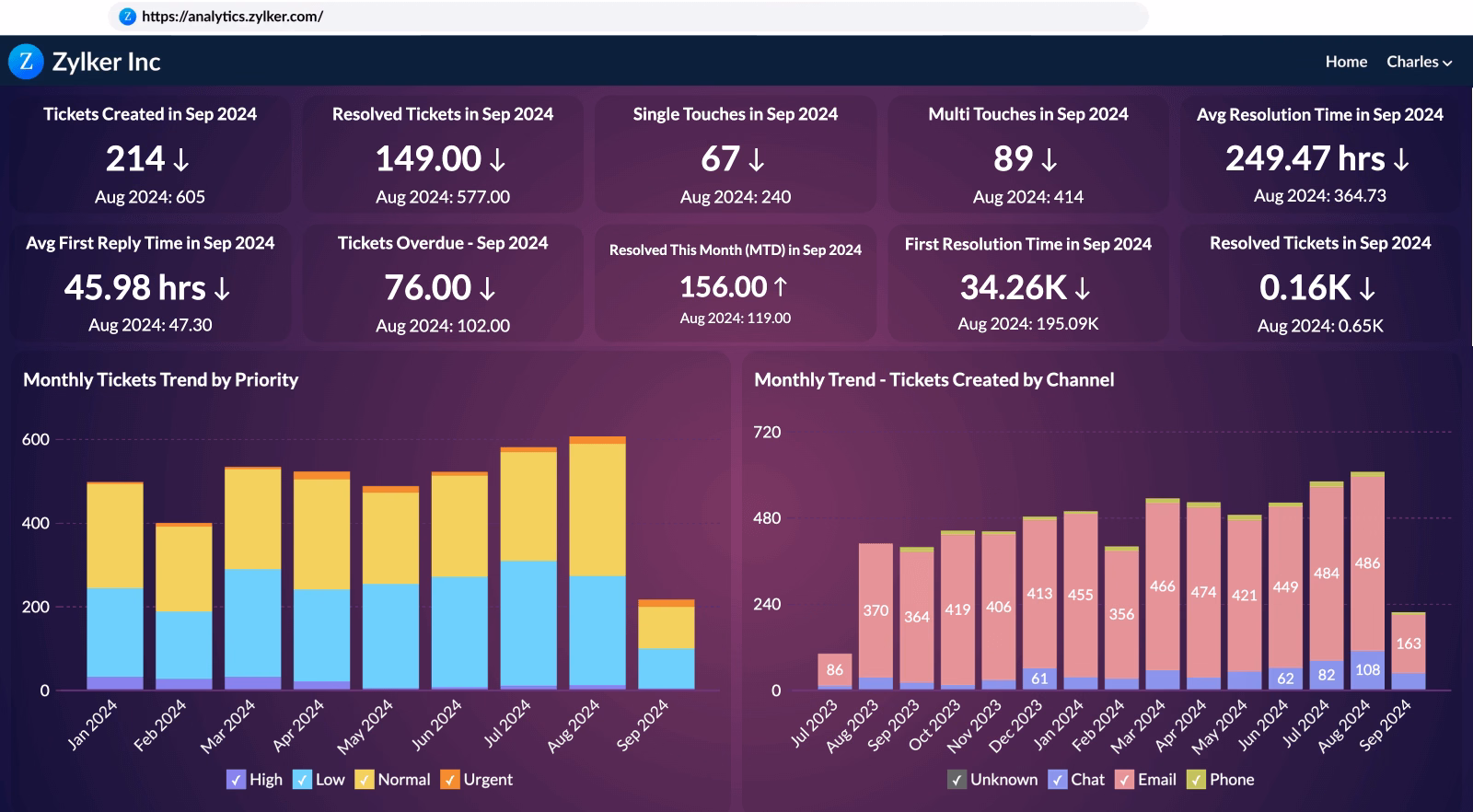Click the browser site favicon in address bar
This screenshot has width=1473, height=812.
click(x=128, y=17)
